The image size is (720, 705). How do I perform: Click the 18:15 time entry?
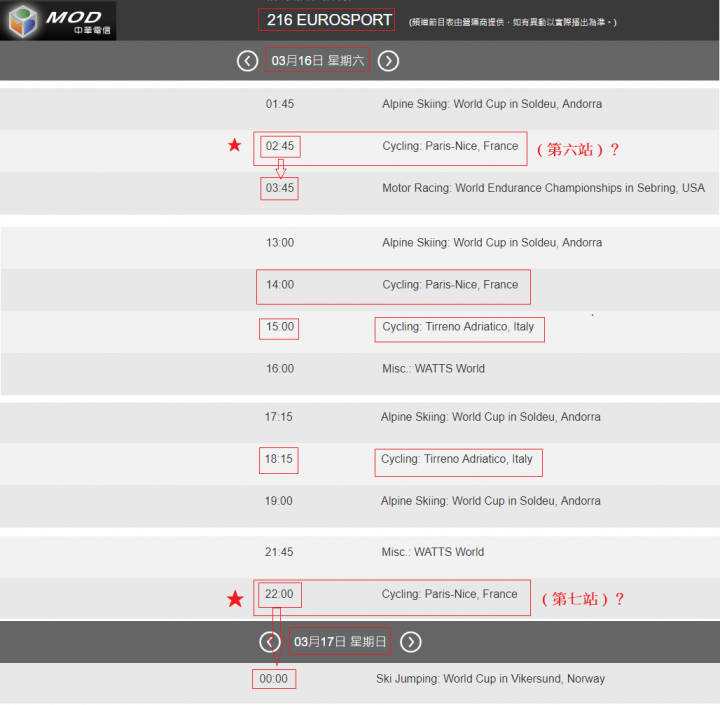[x=279, y=459]
